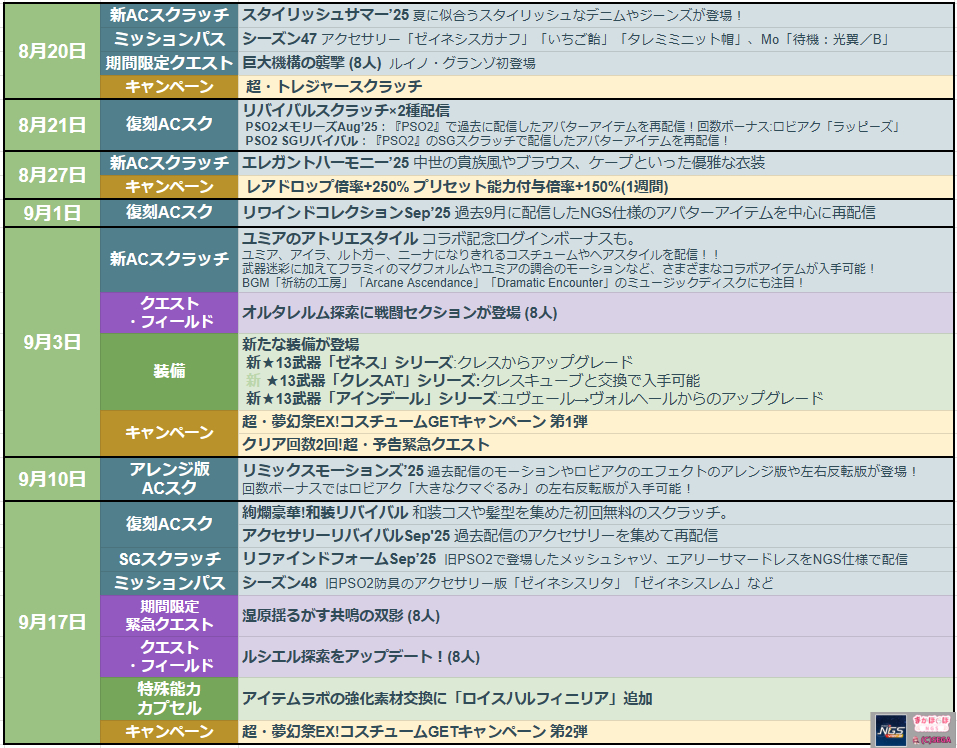Screen dimensions: 957x748
Task: Select the ★13武器「クレスAT」シリーズ line
Action: (473, 381)
